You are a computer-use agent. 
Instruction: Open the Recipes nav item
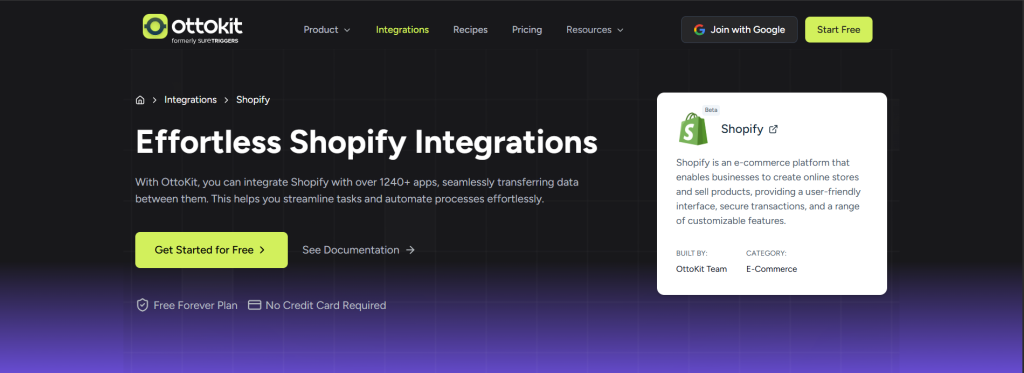pos(470,29)
